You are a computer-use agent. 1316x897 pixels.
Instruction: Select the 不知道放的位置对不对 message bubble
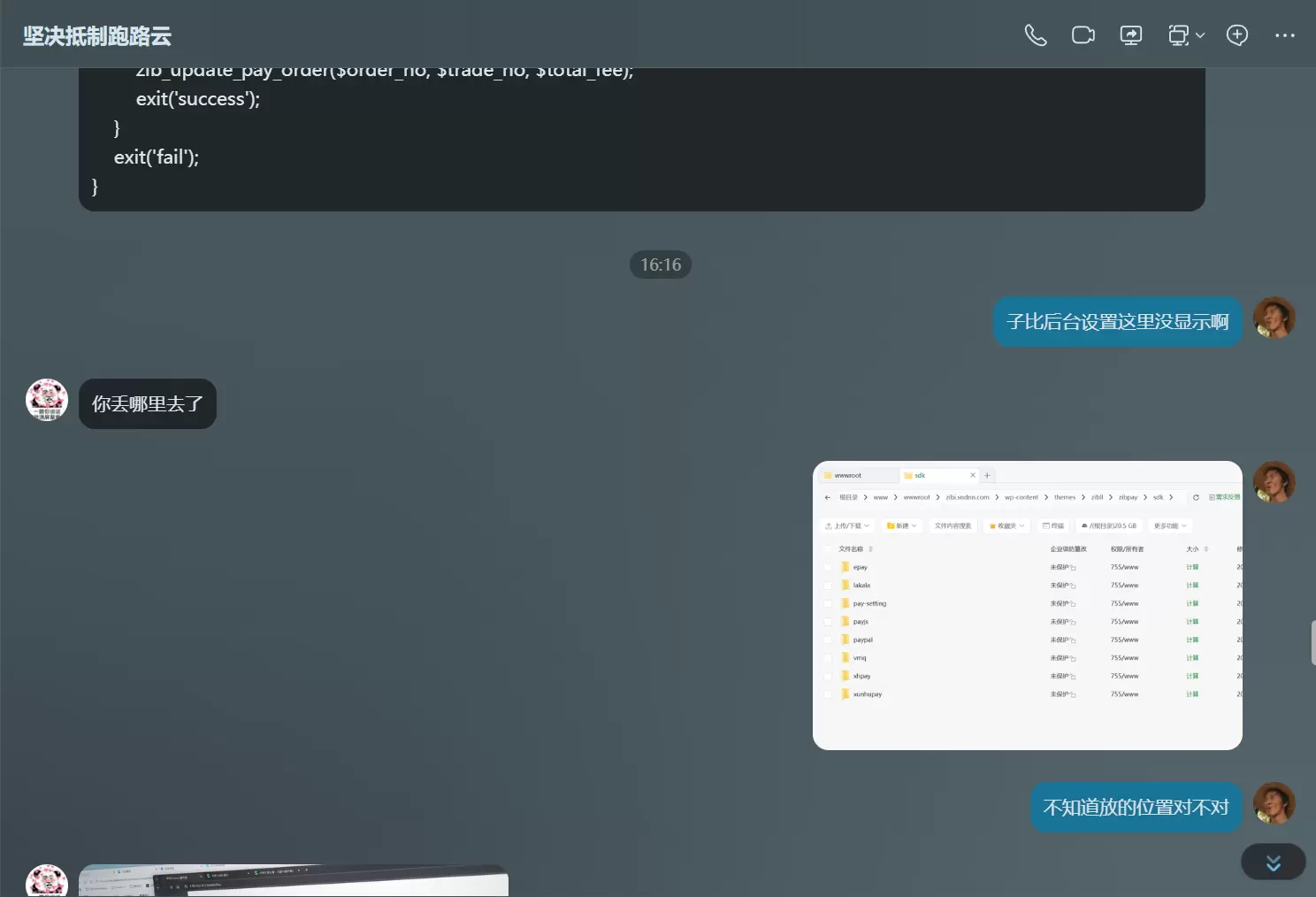pos(1136,808)
